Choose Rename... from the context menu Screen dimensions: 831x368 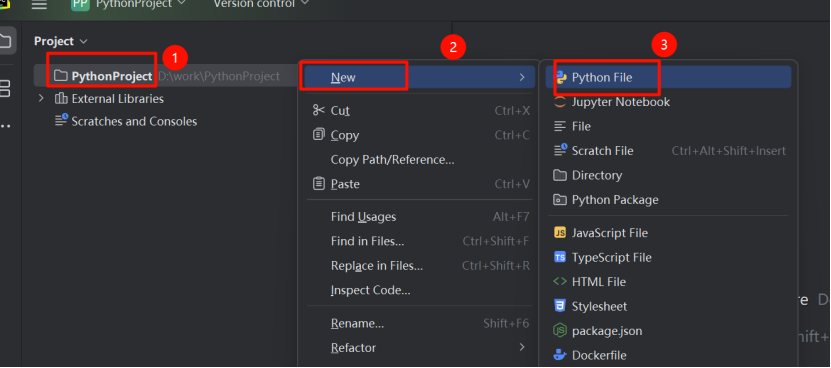coord(420,323)
